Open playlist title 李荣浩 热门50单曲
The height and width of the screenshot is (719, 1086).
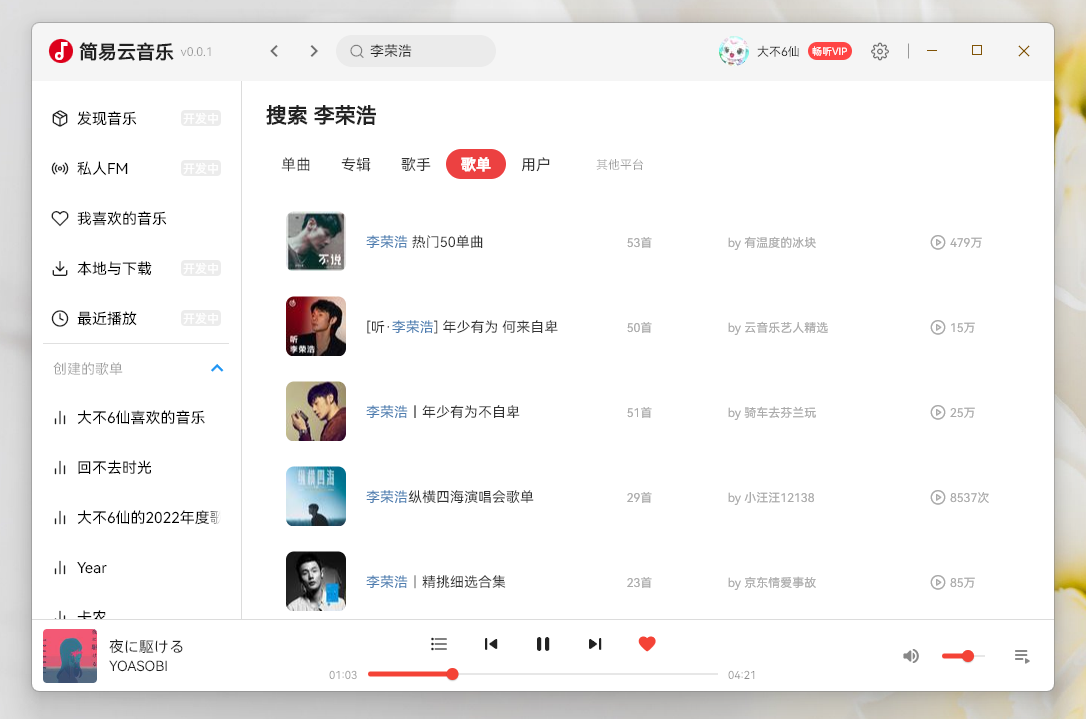click(425, 242)
